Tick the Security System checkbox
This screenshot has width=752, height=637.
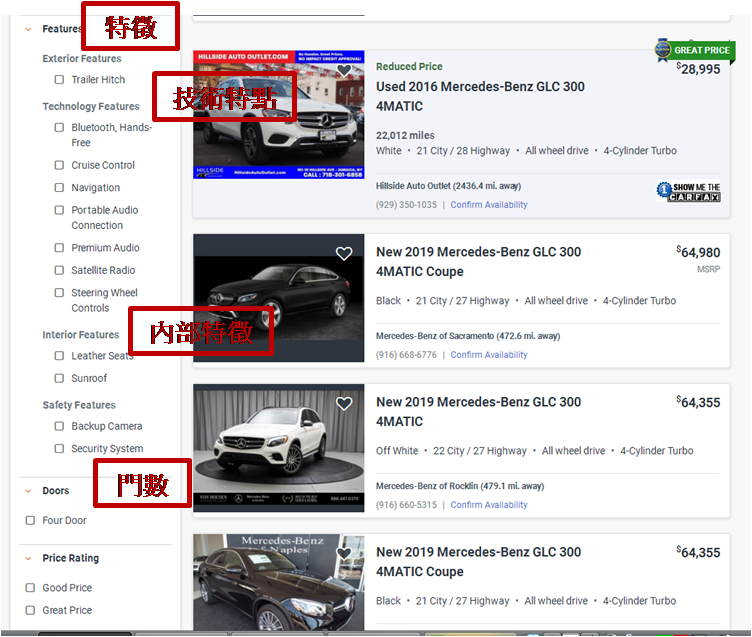tap(59, 448)
